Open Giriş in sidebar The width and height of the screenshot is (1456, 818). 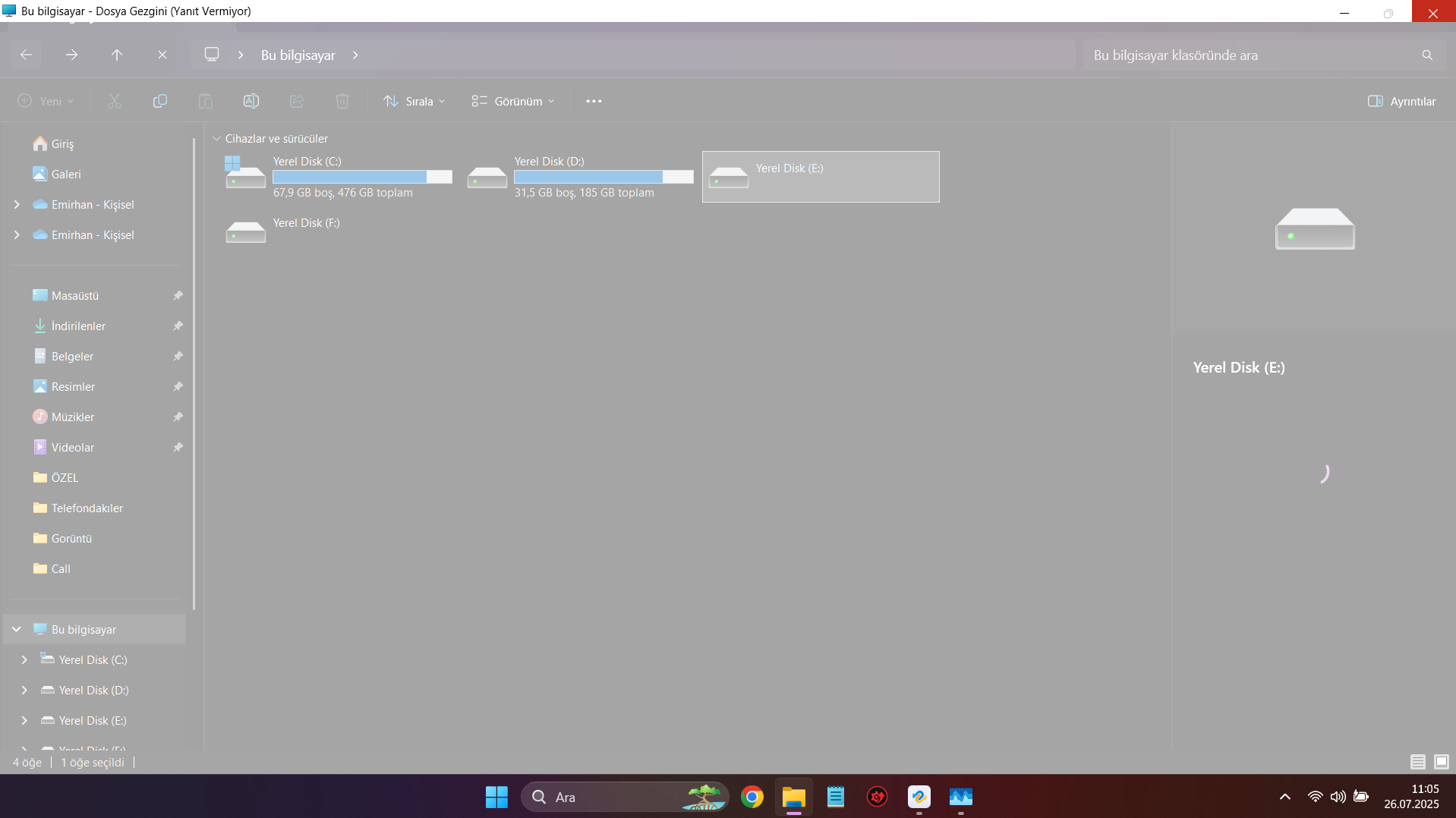(x=94, y=144)
